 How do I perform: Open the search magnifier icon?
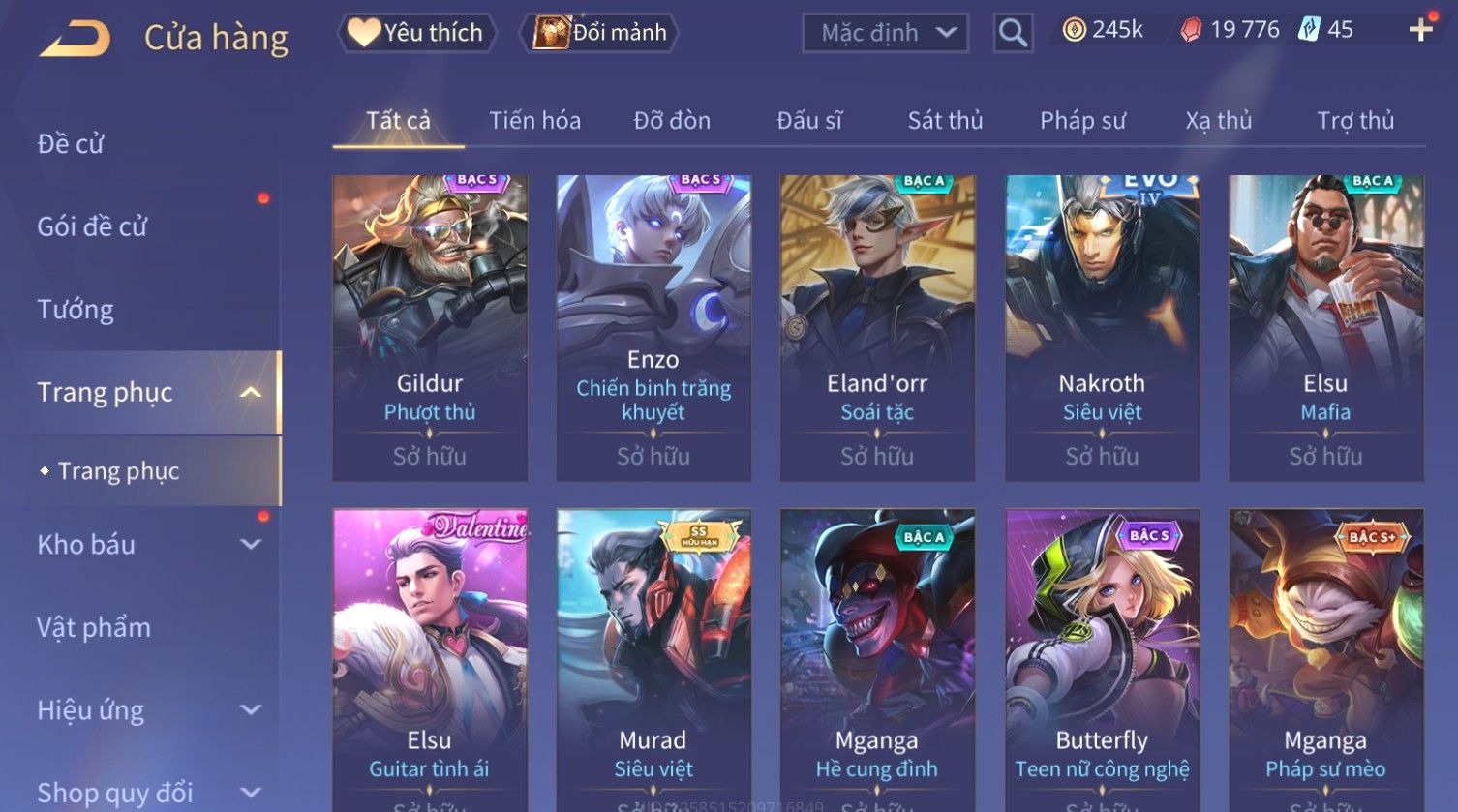[1013, 33]
